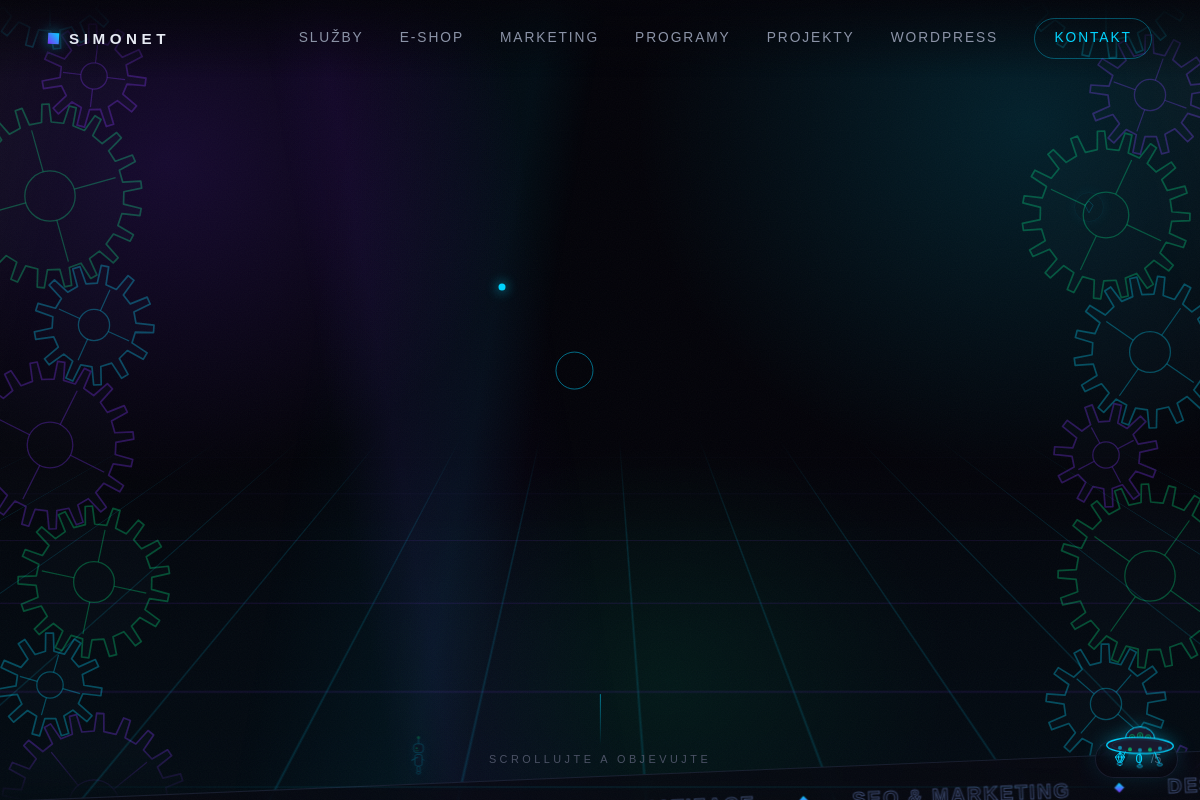The image size is (1200, 800).
Task: Open the WordPress menu item
Action: point(944,37)
